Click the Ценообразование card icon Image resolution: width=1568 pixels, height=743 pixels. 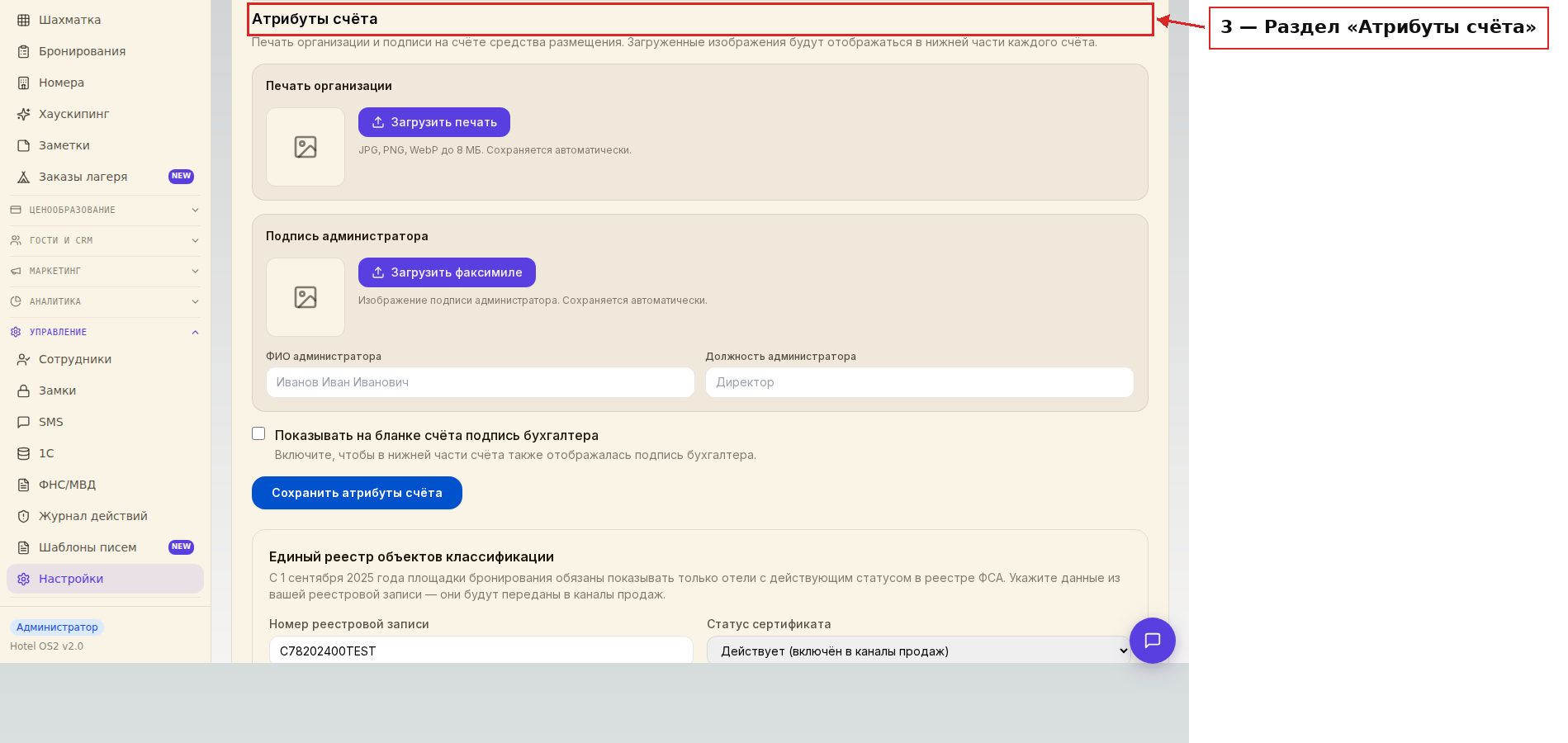[16, 210]
